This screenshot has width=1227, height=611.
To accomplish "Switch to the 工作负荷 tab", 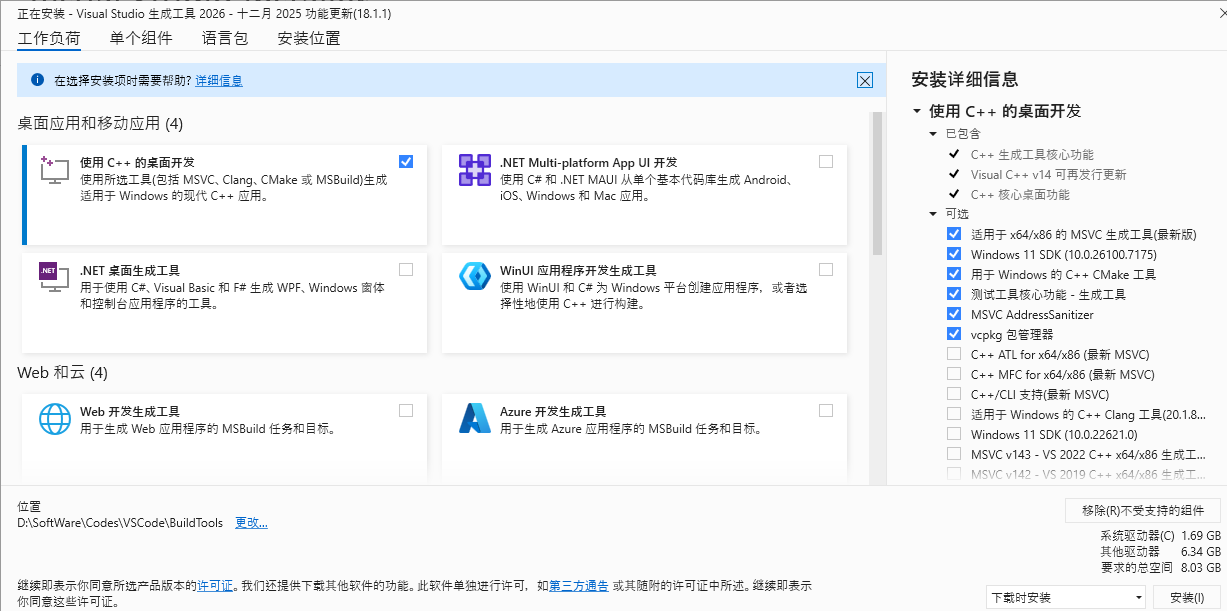I will [x=49, y=39].
